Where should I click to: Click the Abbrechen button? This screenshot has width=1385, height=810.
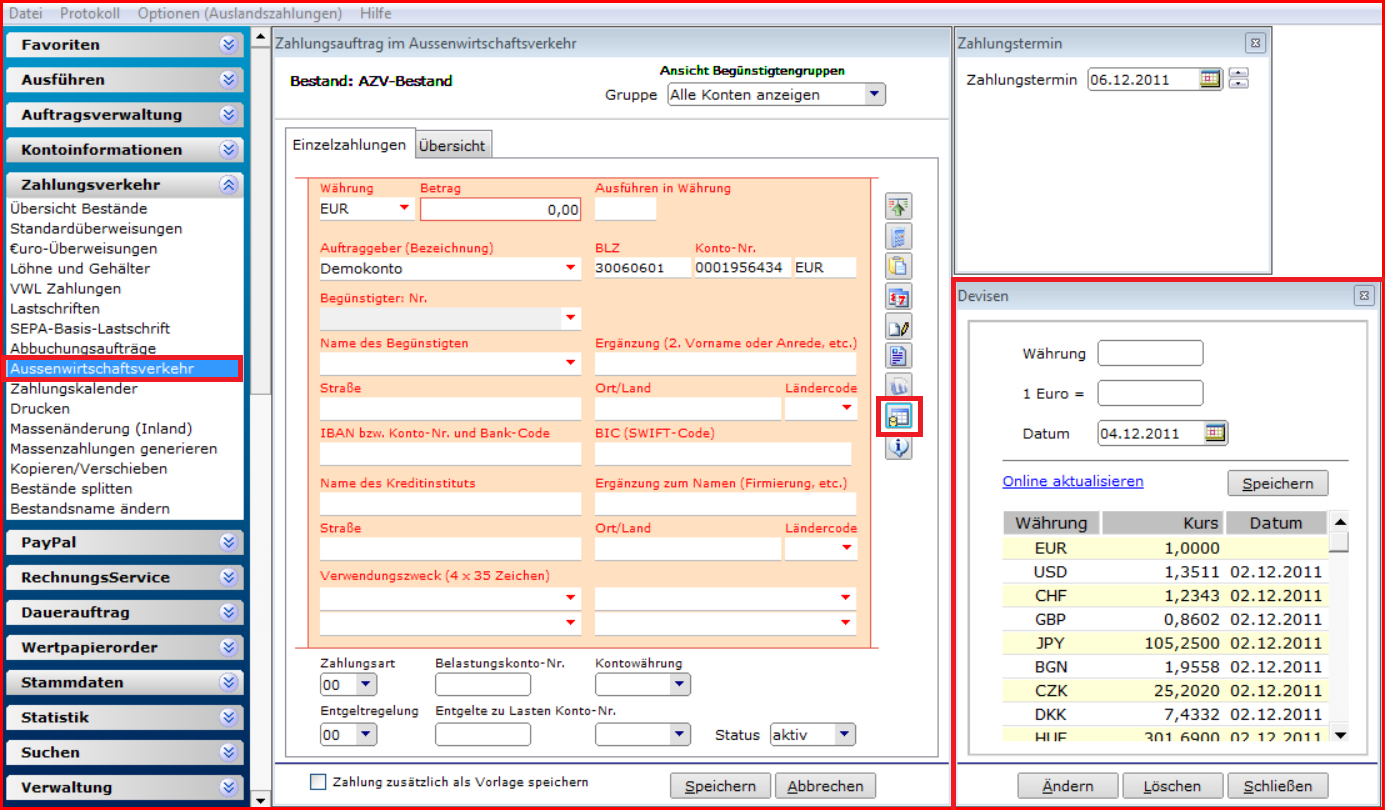(x=825, y=786)
